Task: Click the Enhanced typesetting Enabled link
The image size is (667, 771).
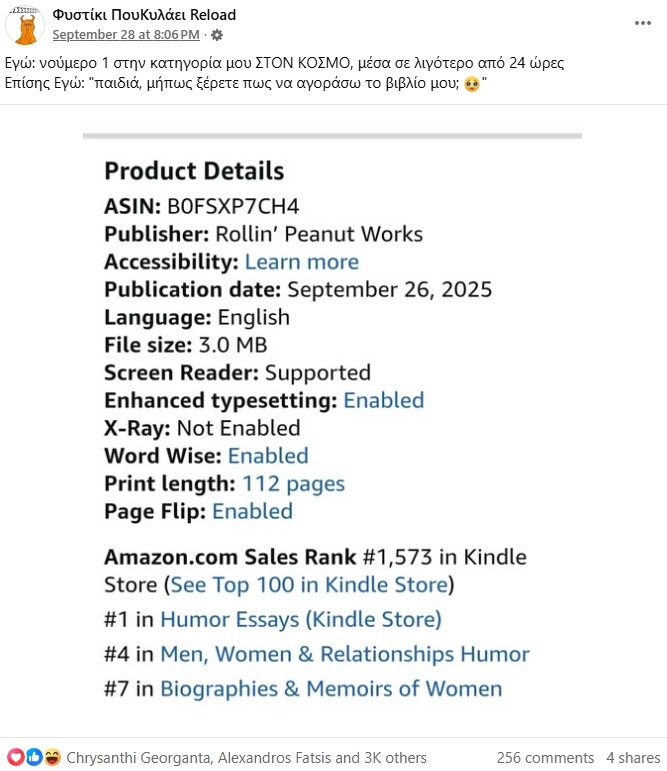Action: click(x=383, y=400)
